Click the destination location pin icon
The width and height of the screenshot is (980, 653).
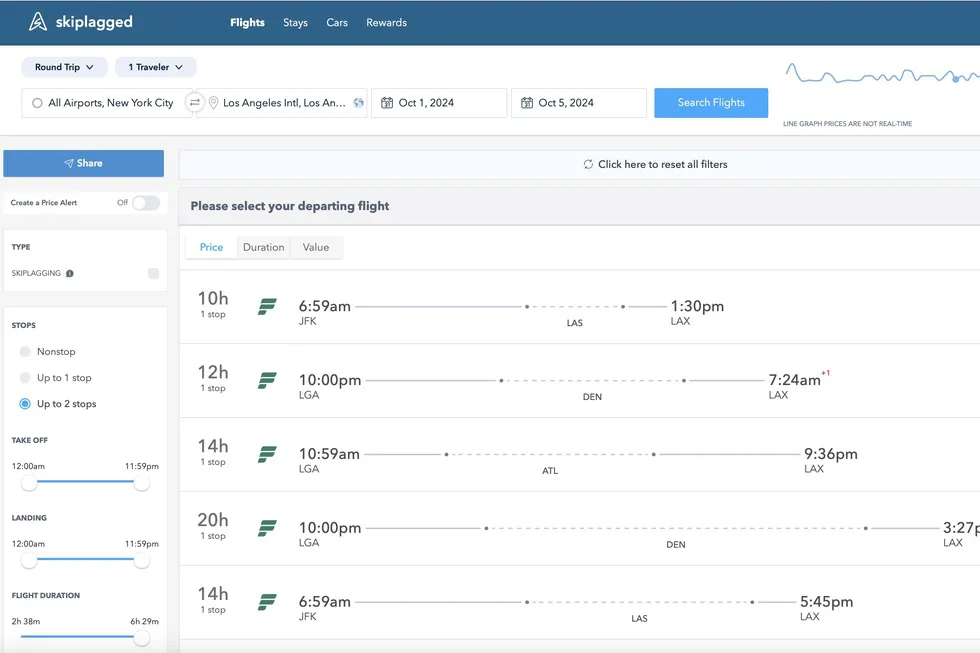[x=213, y=102]
